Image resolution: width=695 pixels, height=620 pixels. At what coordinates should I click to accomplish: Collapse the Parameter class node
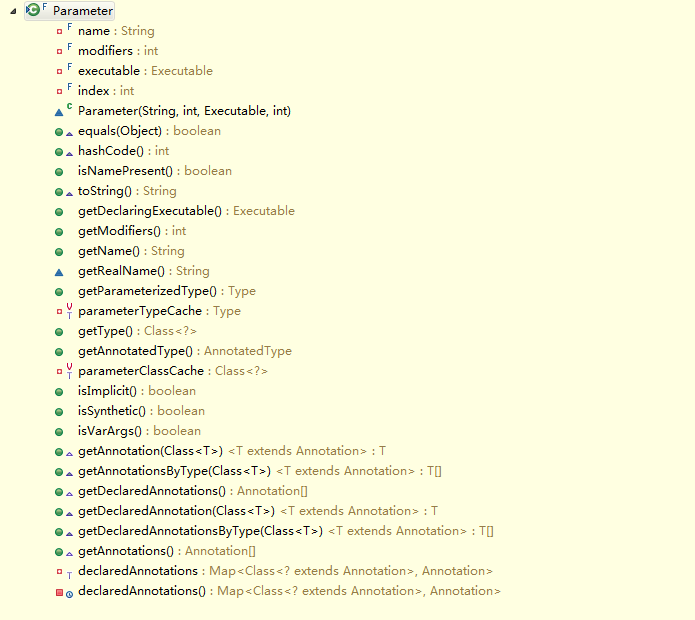point(13,11)
